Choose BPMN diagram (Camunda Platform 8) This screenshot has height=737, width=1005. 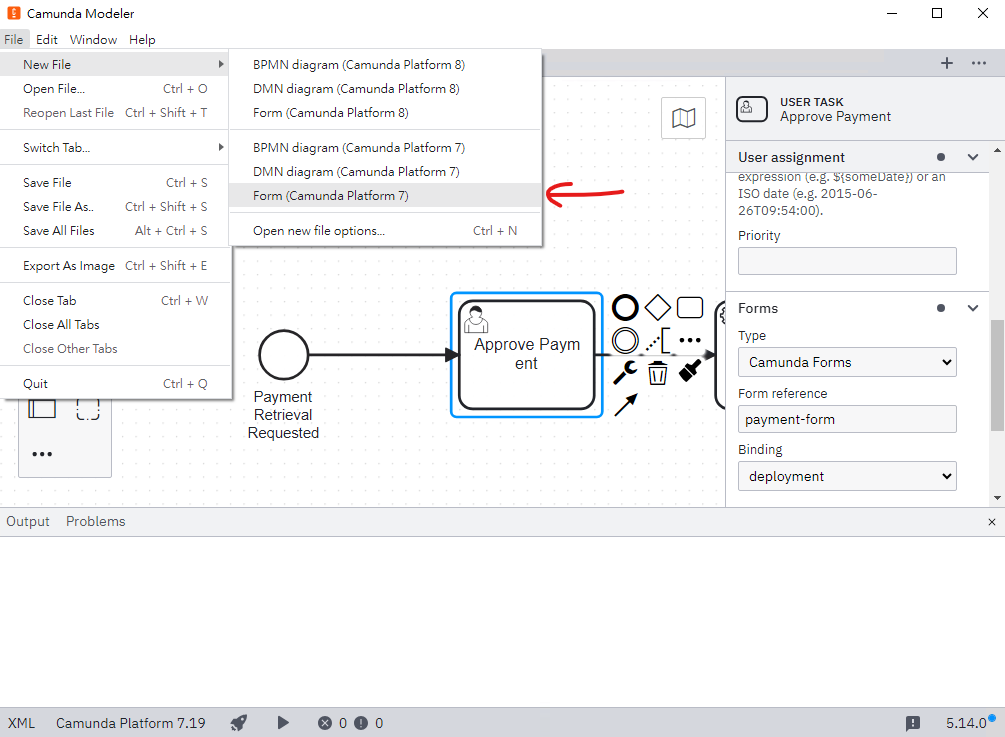[385, 64]
